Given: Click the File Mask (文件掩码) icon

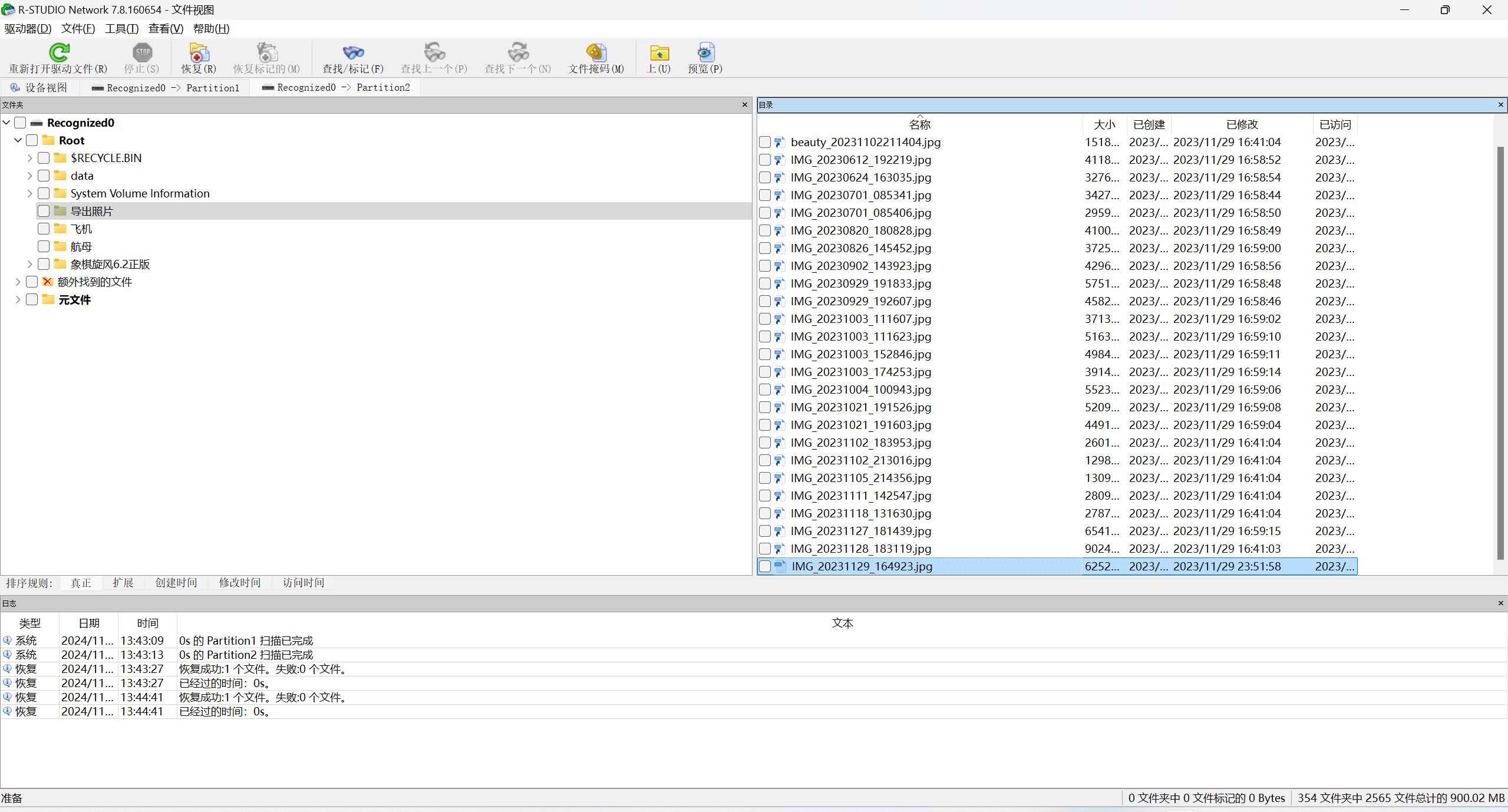Looking at the screenshot, I should pyautogui.click(x=596, y=53).
